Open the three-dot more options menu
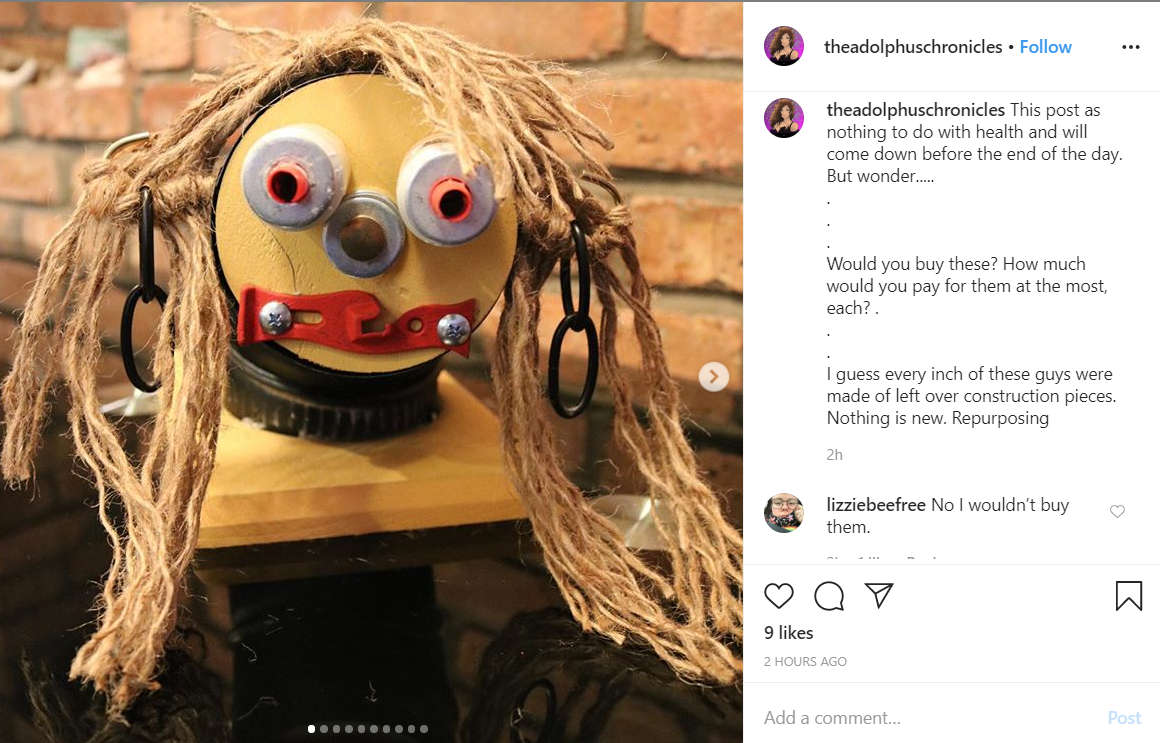This screenshot has height=743, width=1160. pos(1130,47)
